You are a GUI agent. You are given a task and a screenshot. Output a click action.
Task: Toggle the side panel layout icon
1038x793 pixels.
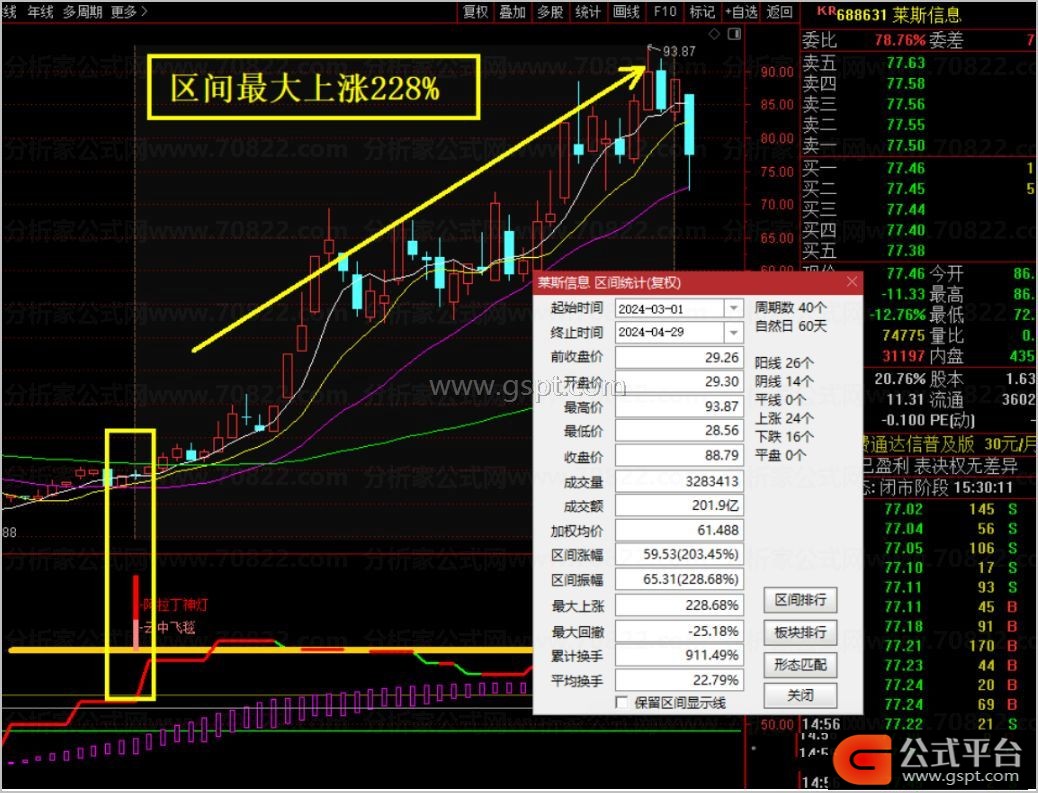(734, 34)
